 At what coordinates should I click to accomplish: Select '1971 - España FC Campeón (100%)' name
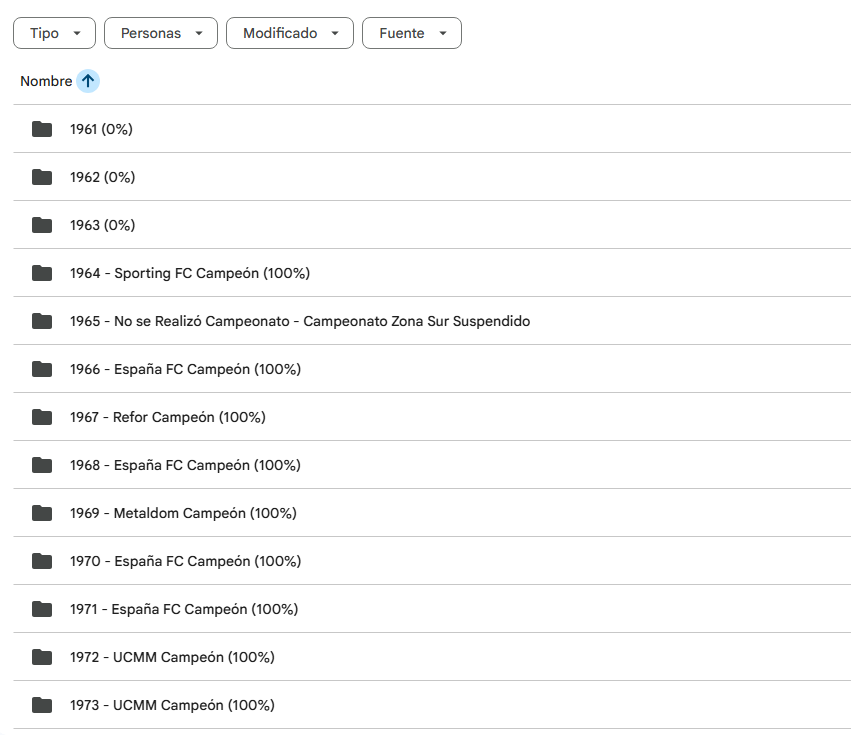pos(184,609)
